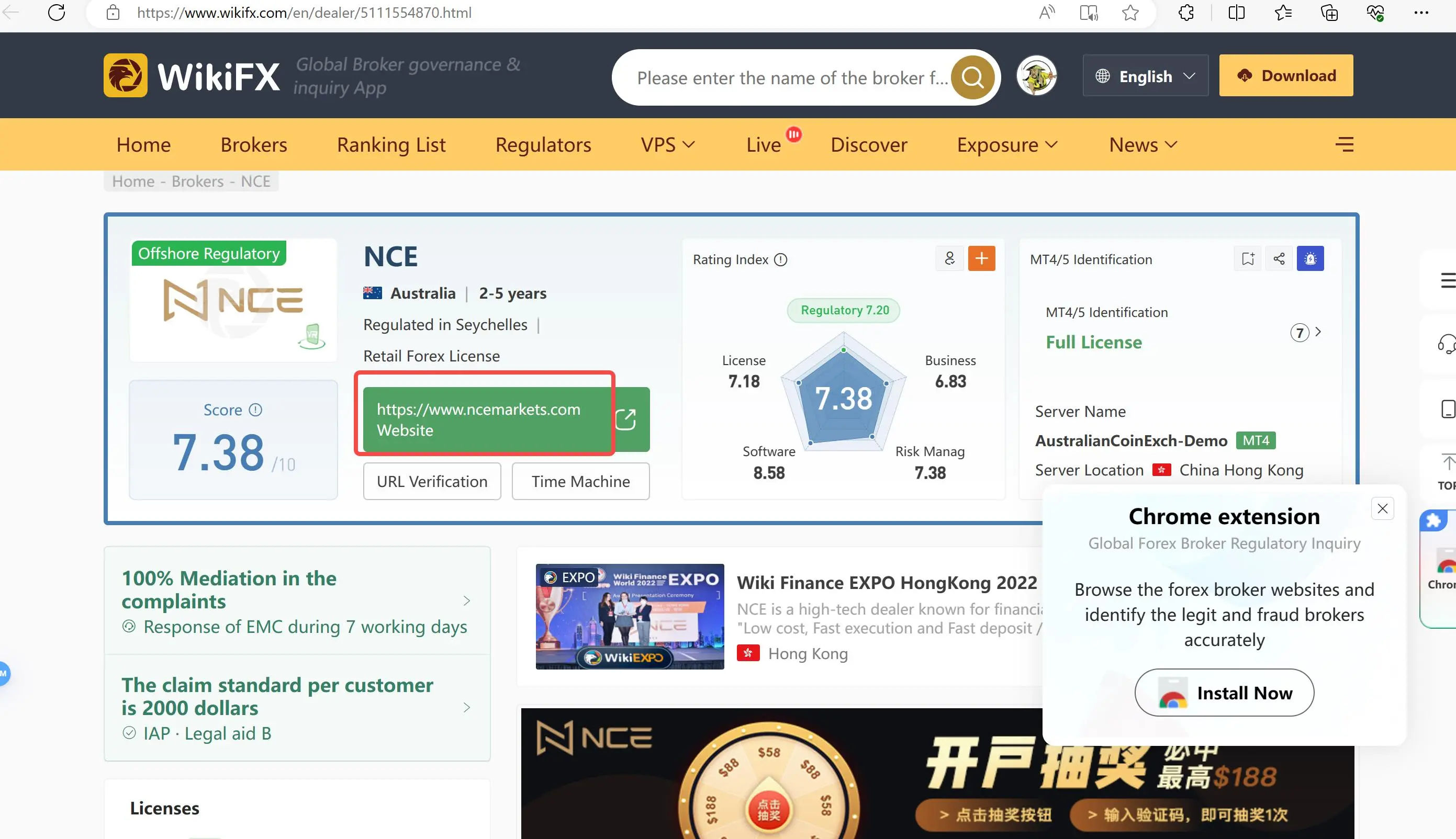
Task: Open the English language dropdown
Action: pyautogui.click(x=1145, y=75)
